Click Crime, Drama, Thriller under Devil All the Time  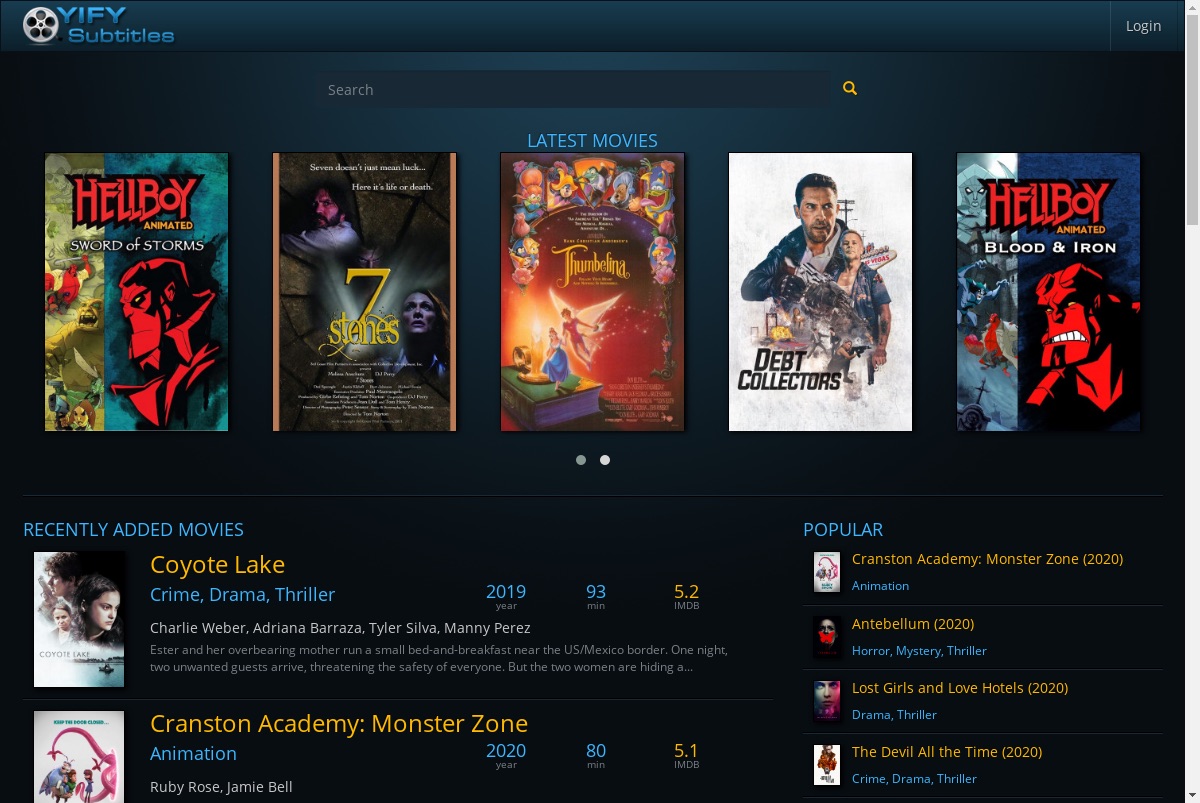point(914,779)
